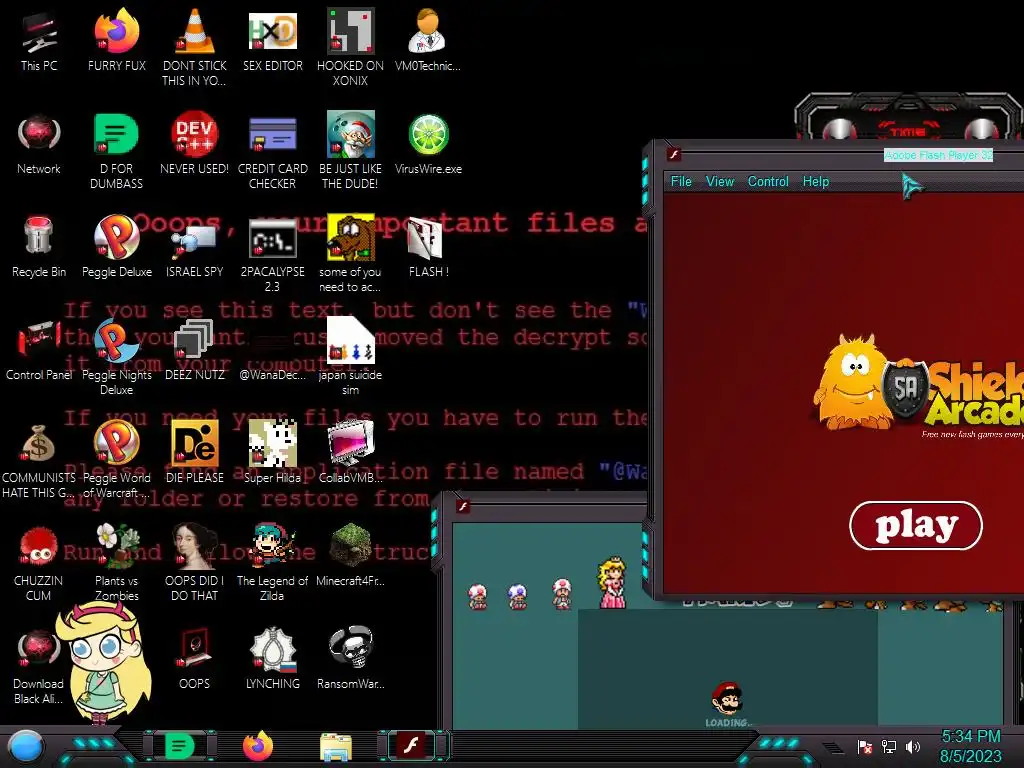This screenshot has height=768, width=1024.
Task: Open View menu in Flash Player
Action: [x=720, y=182]
